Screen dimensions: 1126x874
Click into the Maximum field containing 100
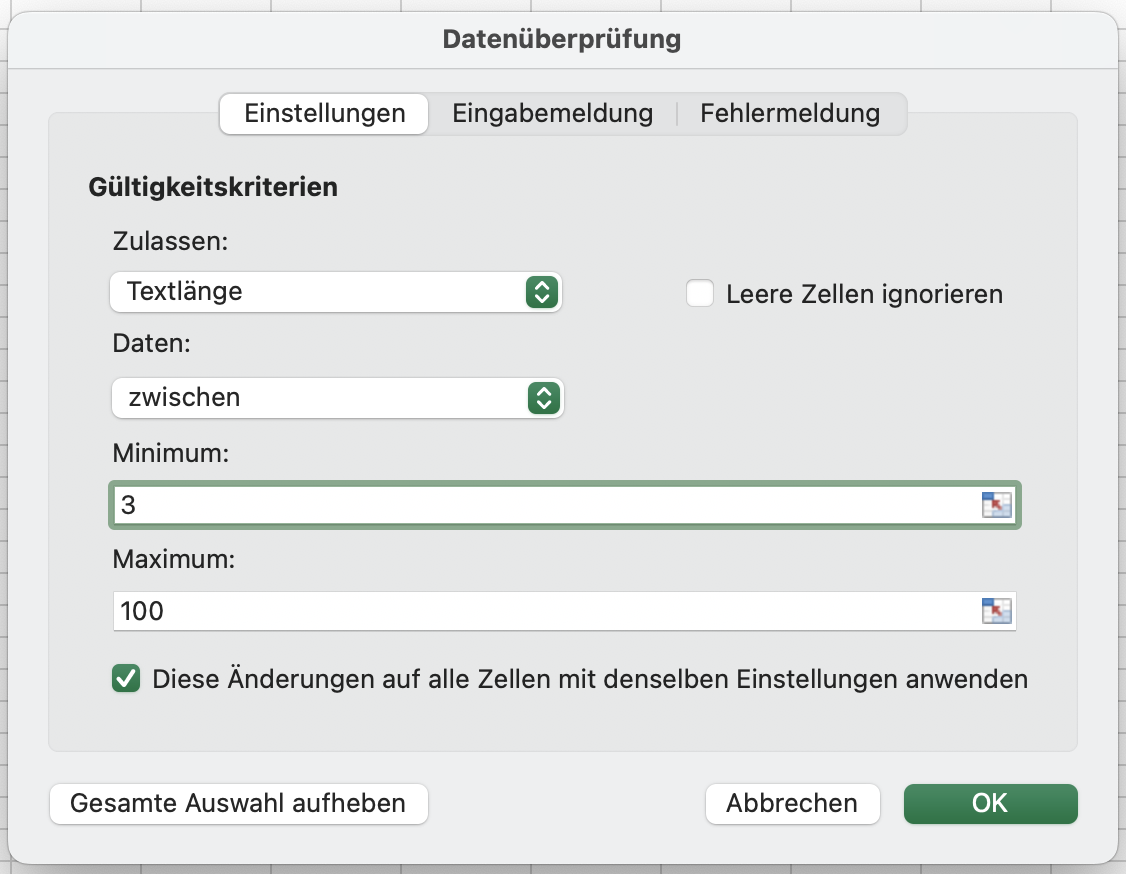540,610
